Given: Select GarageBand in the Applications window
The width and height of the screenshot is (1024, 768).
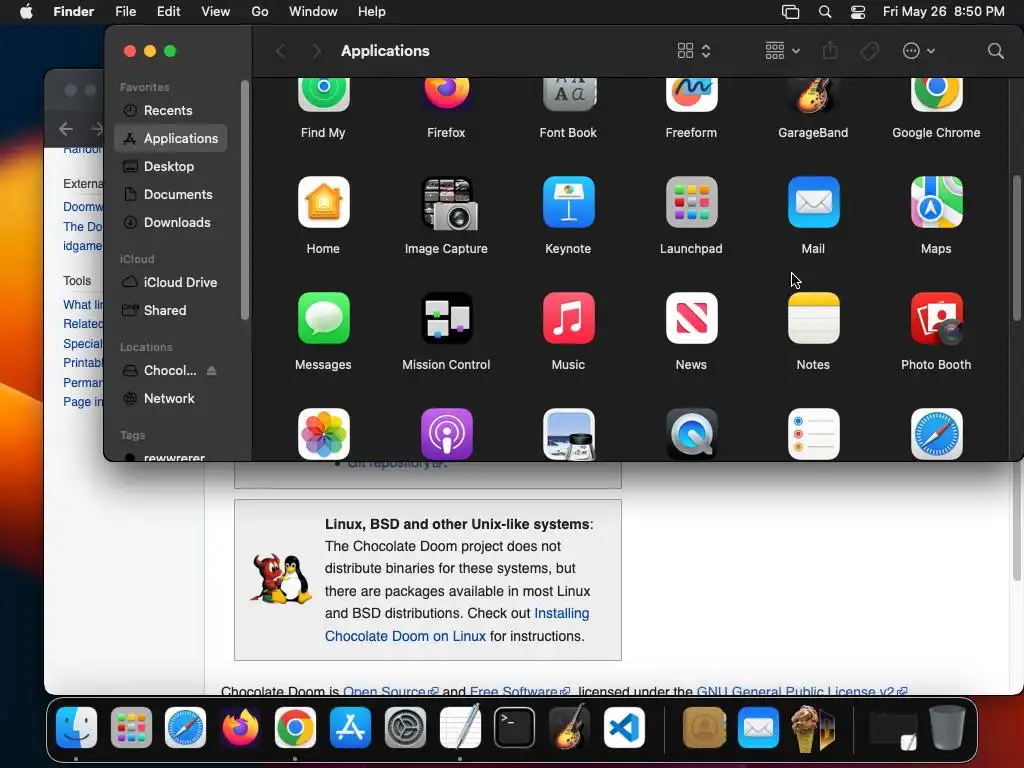Looking at the screenshot, I should click(813, 94).
